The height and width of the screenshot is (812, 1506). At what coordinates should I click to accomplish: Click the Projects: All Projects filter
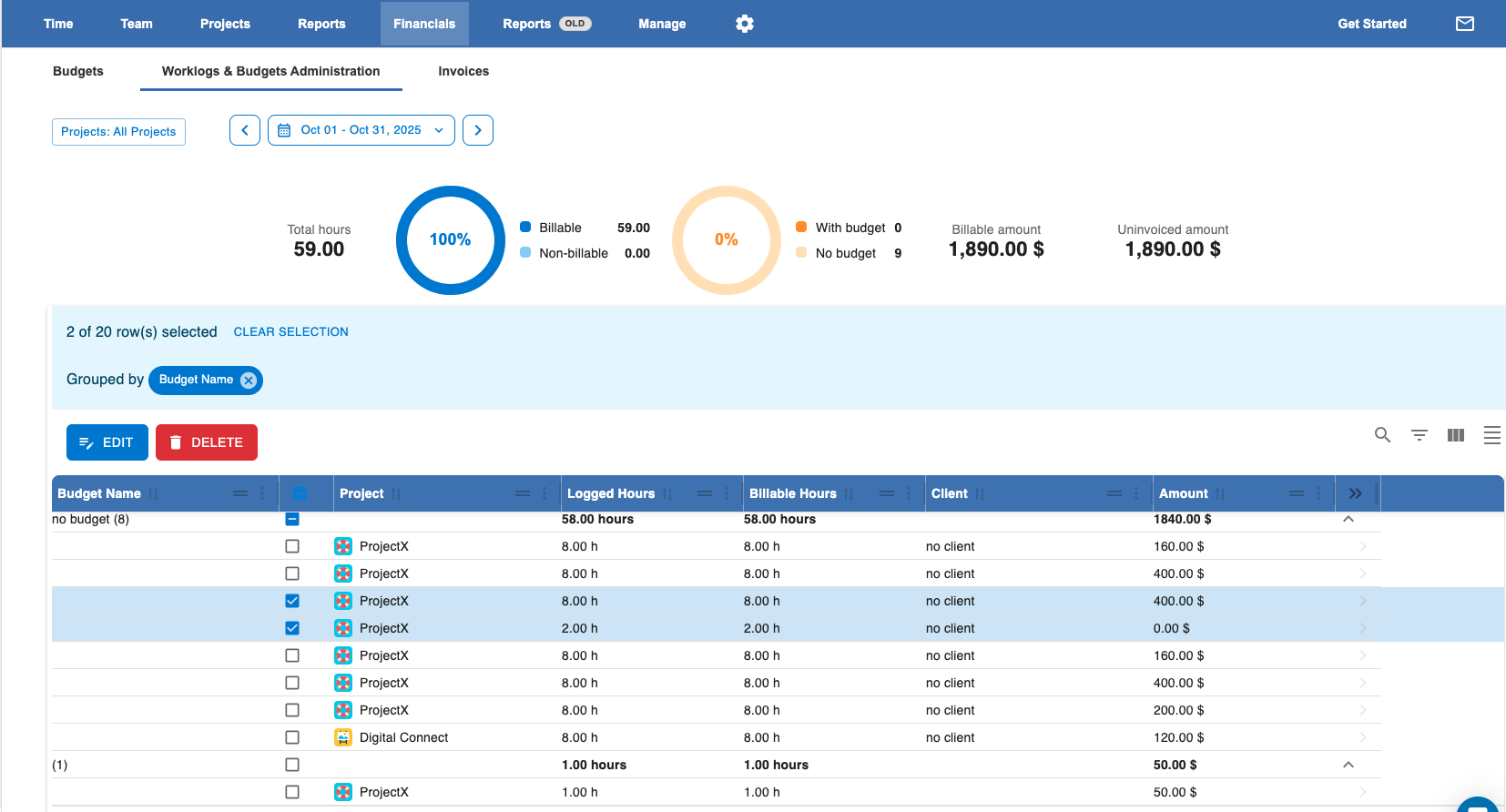coord(118,132)
